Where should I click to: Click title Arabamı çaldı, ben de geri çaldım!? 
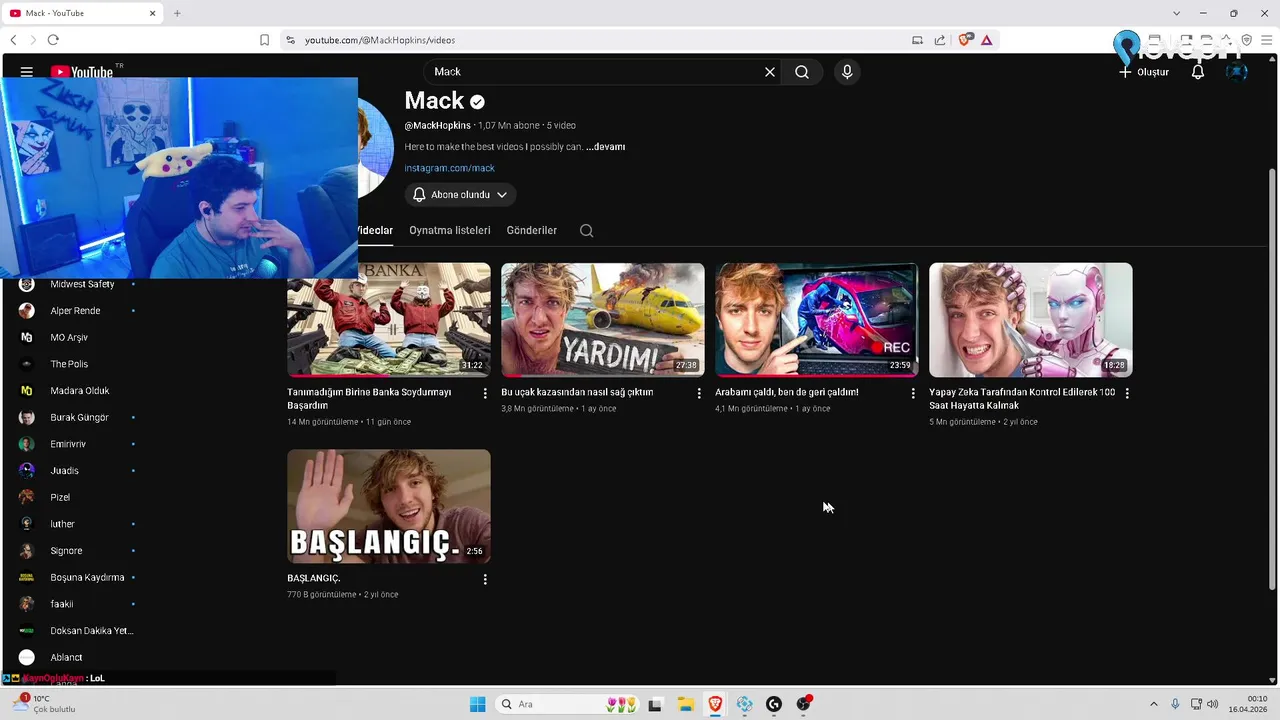787,393
